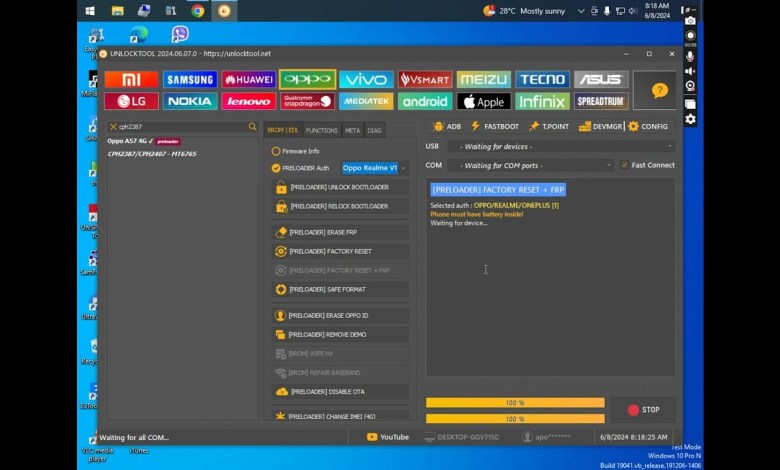Viewport: 780px width, 470px height.
Task: Select the Spreadtrum brand tile
Action: pyautogui.click(x=601, y=101)
